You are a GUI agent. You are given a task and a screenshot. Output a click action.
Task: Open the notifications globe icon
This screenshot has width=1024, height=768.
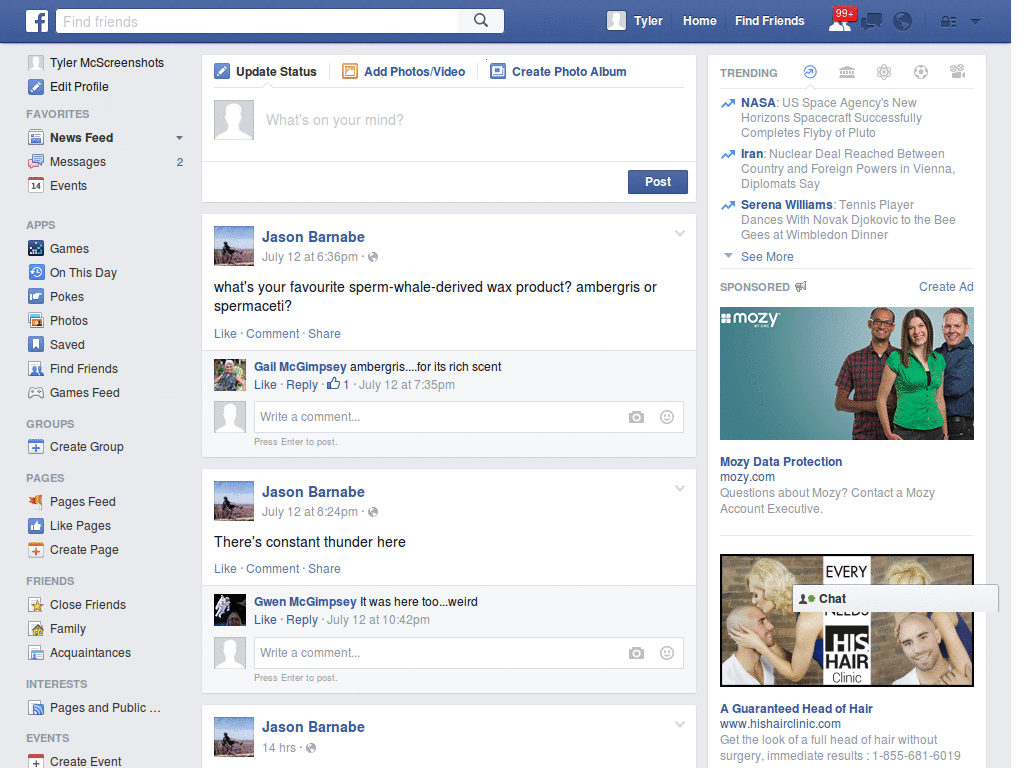[903, 22]
